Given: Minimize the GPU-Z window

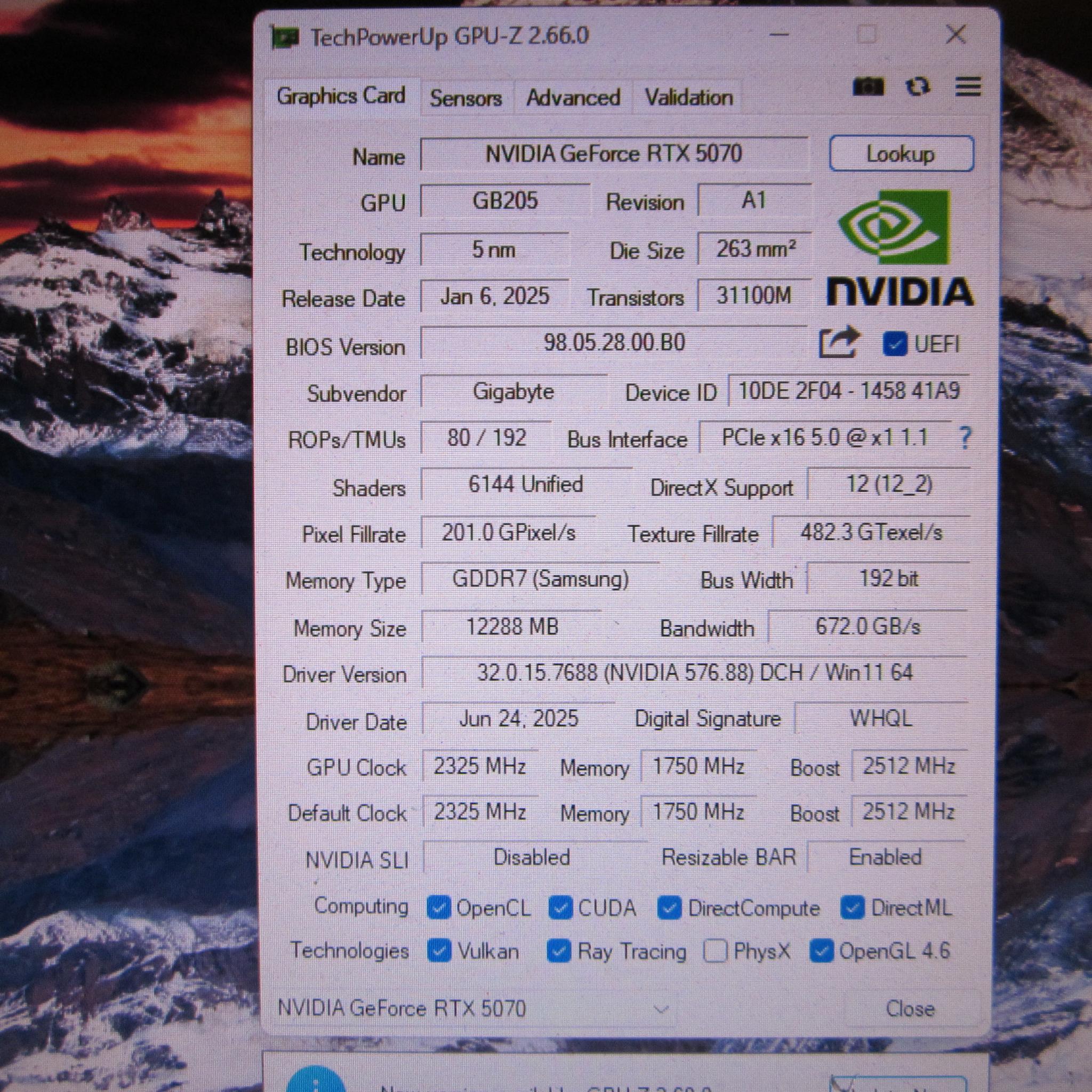Looking at the screenshot, I should point(780,35).
